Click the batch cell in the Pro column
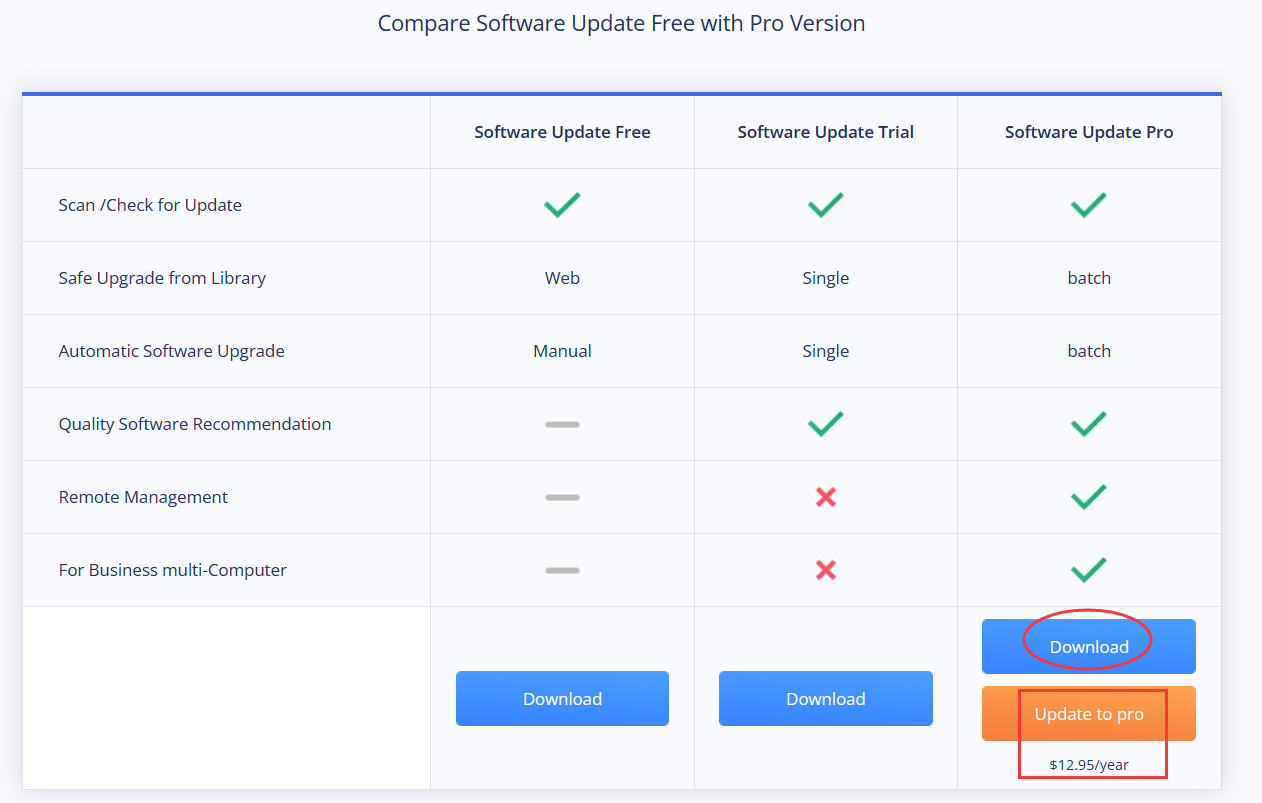This screenshot has height=803, width=1262. [1089, 278]
